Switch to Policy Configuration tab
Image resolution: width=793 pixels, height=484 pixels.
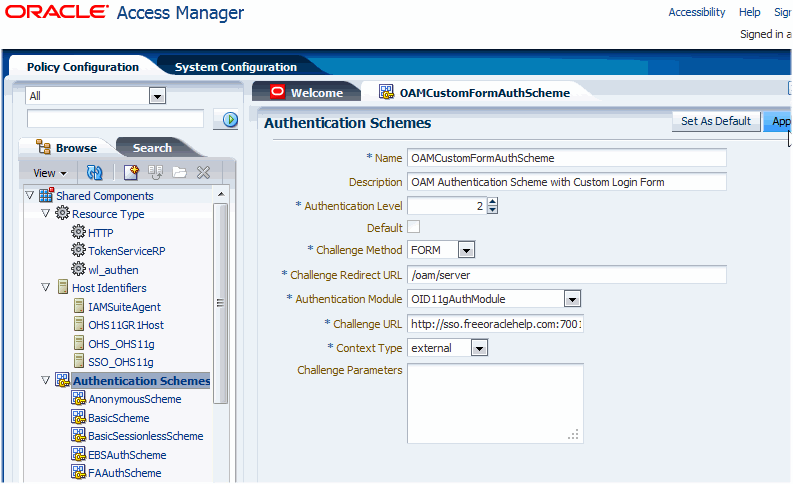pyautogui.click(x=82, y=67)
